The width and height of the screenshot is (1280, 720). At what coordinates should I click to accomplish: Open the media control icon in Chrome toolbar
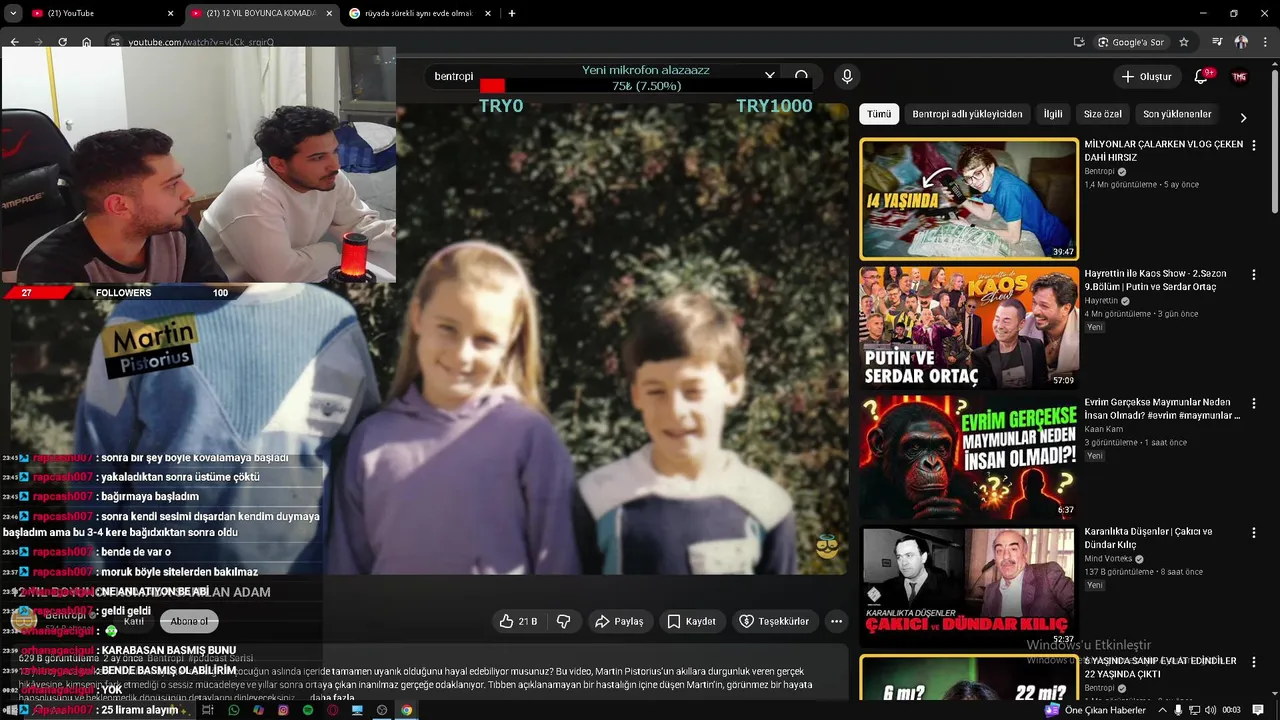coord(1217,42)
